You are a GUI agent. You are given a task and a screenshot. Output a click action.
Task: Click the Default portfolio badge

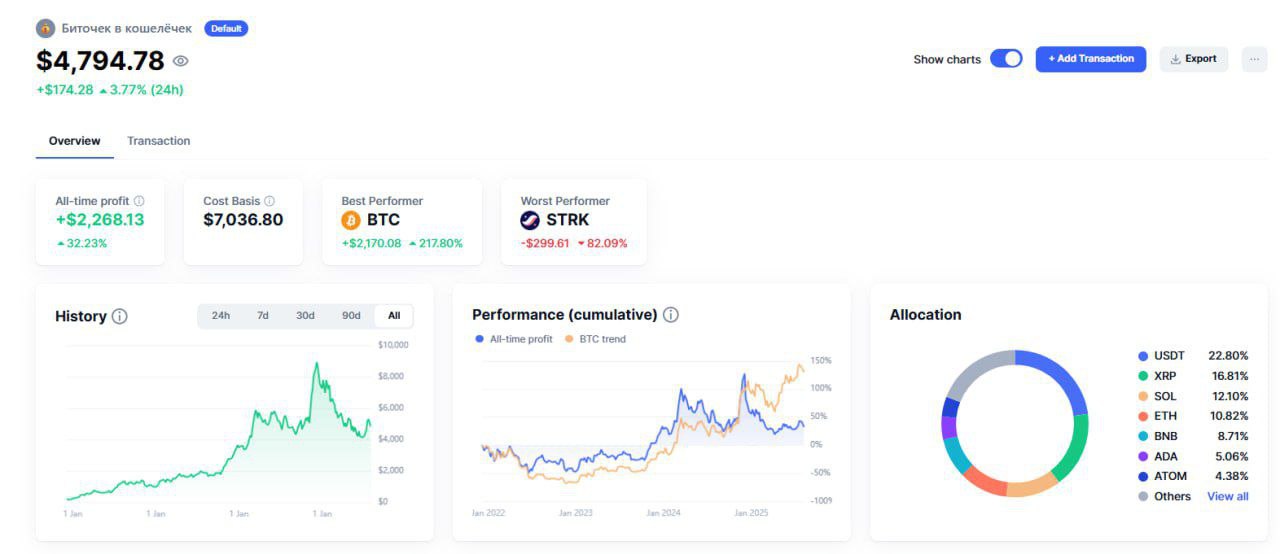(226, 28)
